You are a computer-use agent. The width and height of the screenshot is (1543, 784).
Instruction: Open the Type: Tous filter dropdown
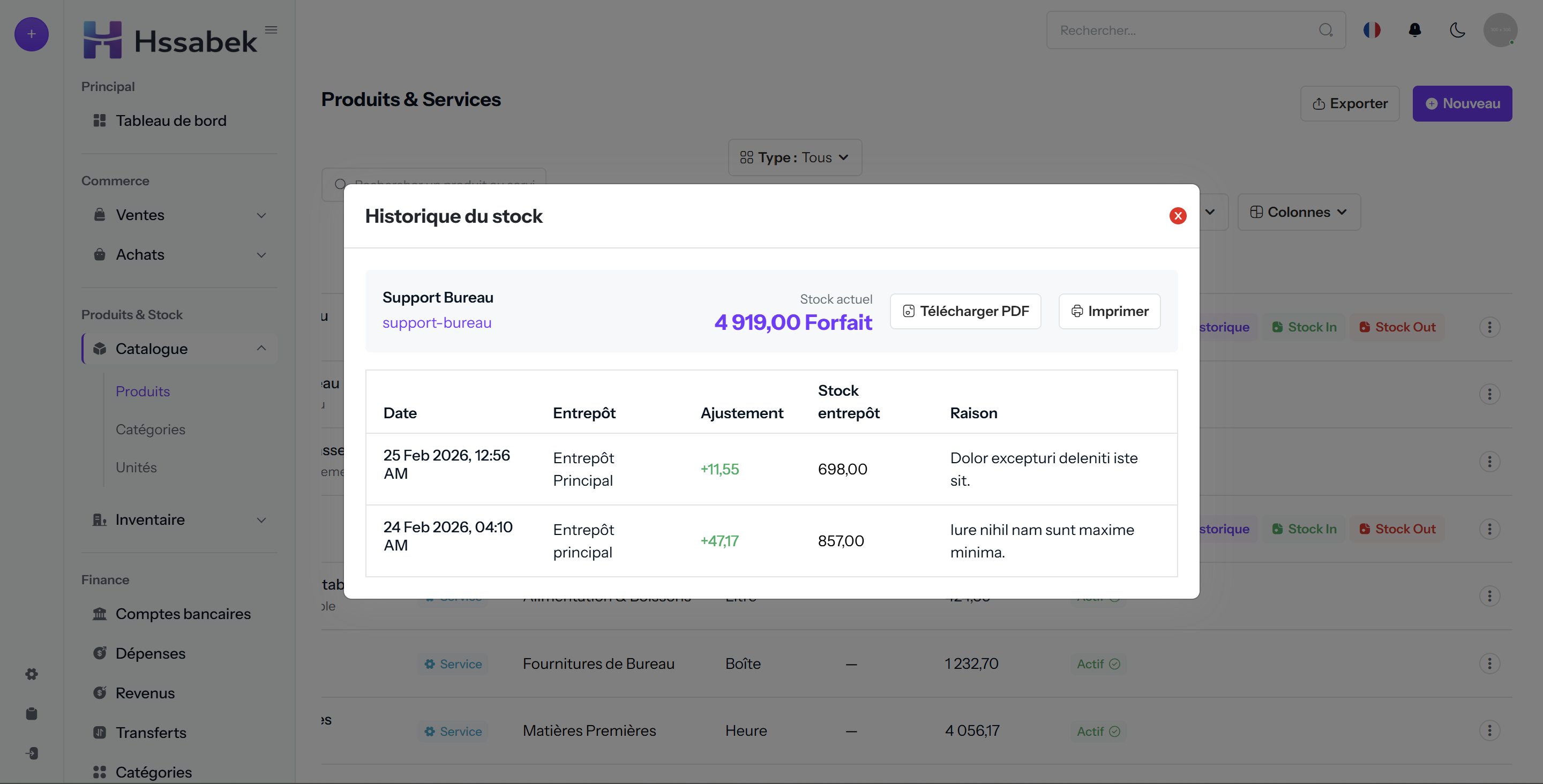point(795,157)
